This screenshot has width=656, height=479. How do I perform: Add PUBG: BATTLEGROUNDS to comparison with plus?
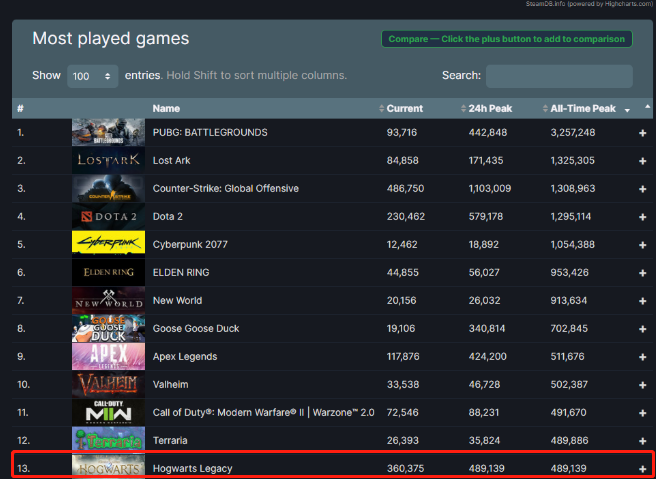[x=643, y=133]
